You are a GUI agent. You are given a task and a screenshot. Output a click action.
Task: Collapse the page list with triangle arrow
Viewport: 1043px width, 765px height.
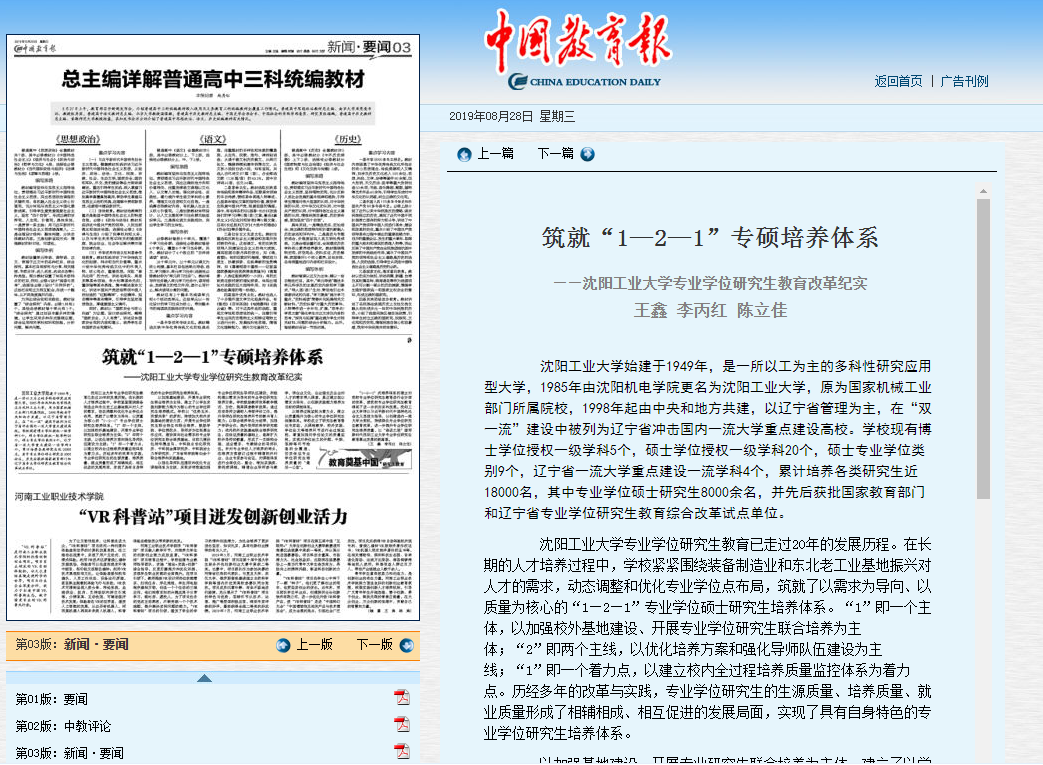pyautogui.click(x=204, y=678)
